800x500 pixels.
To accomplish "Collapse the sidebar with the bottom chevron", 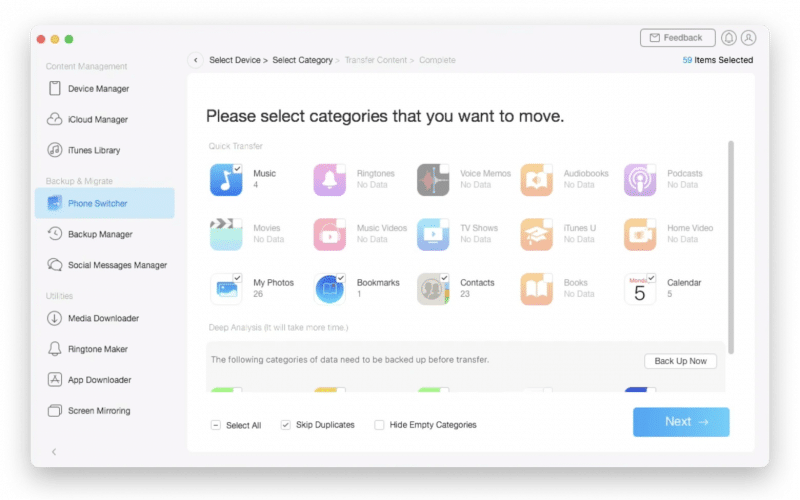I will pyautogui.click(x=54, y=452).
